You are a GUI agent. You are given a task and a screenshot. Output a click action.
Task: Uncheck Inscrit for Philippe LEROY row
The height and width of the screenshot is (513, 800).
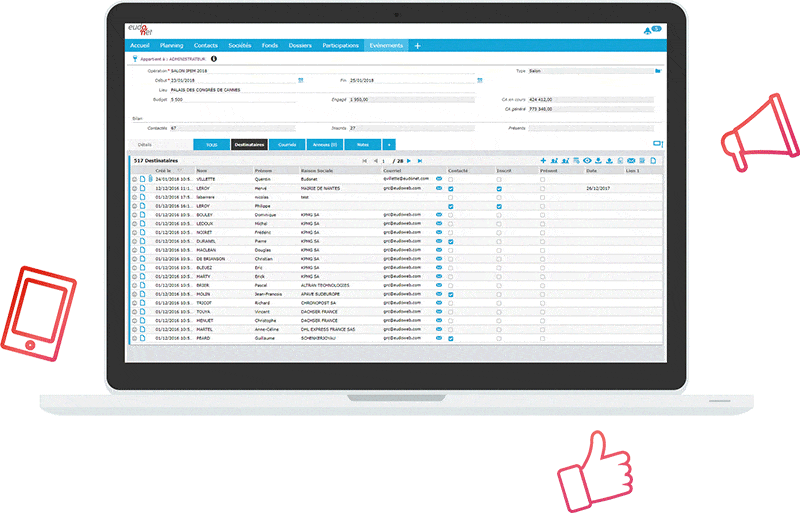(499, 206)
